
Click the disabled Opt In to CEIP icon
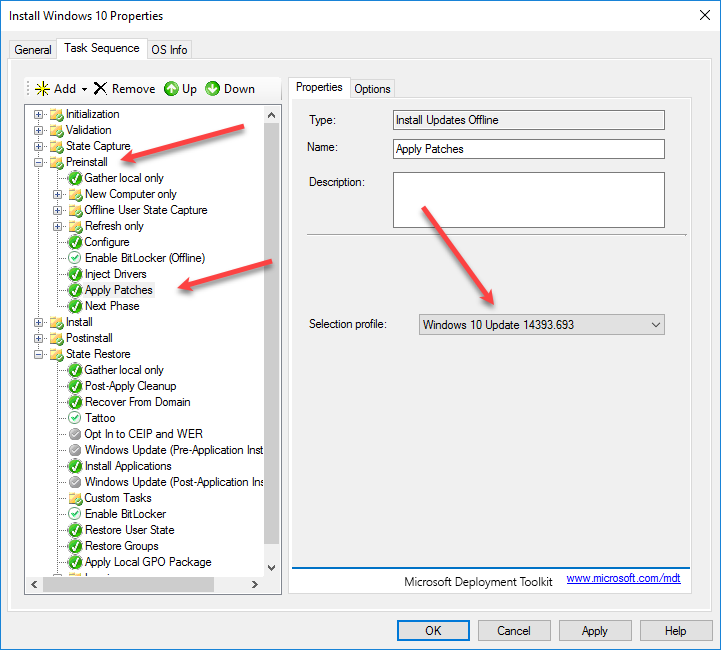point(75,434)
